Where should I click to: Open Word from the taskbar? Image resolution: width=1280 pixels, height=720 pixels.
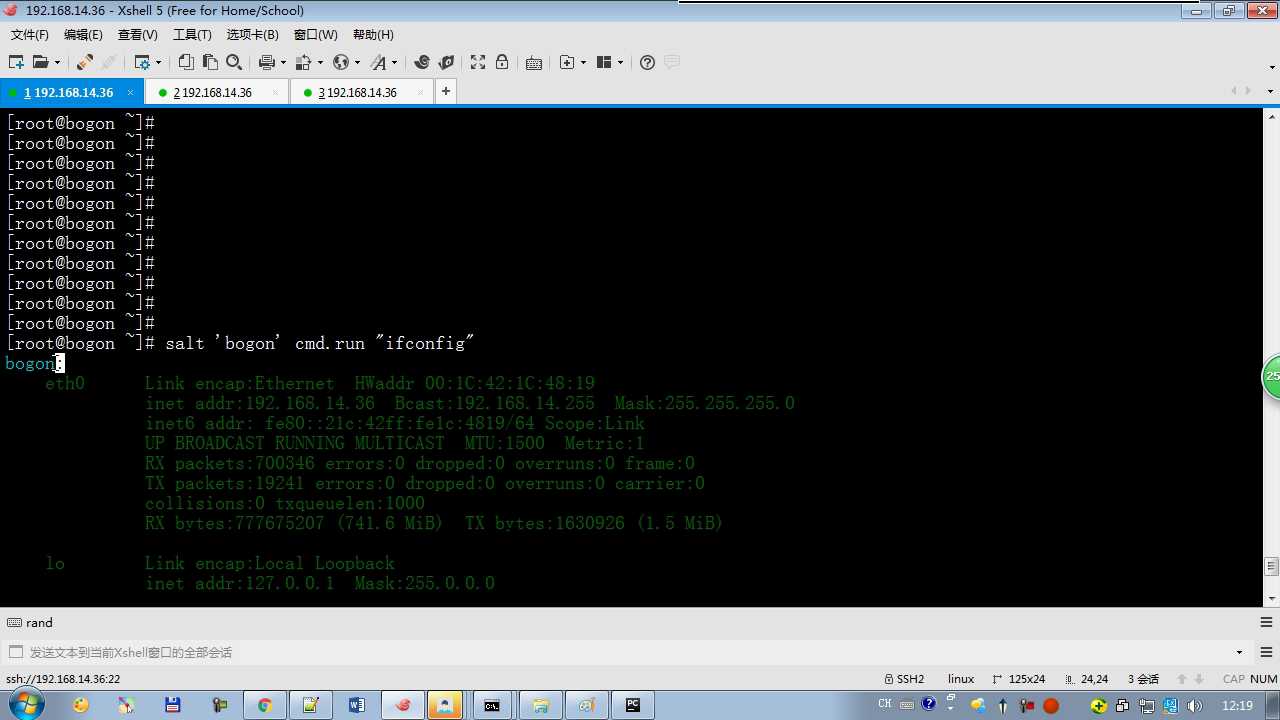(356, 705)
